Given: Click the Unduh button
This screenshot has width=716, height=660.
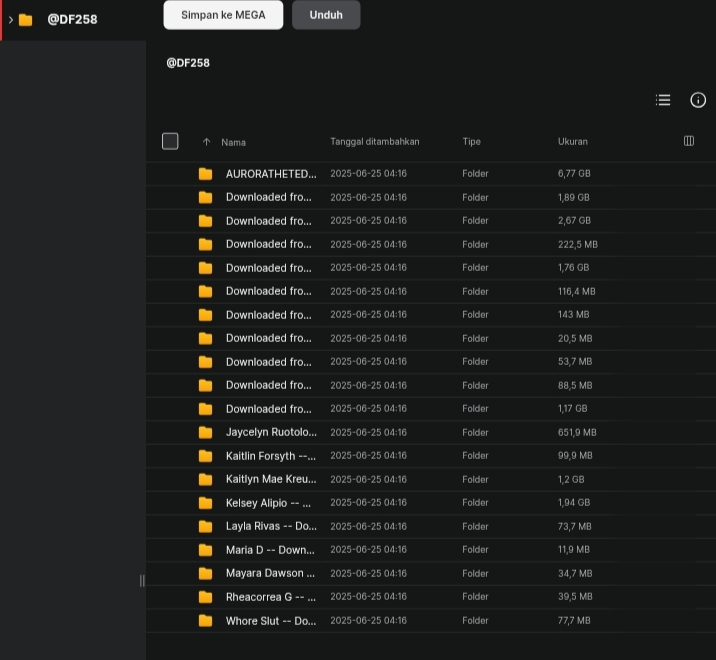Looking at the screenshot, I should coord(326,15).
